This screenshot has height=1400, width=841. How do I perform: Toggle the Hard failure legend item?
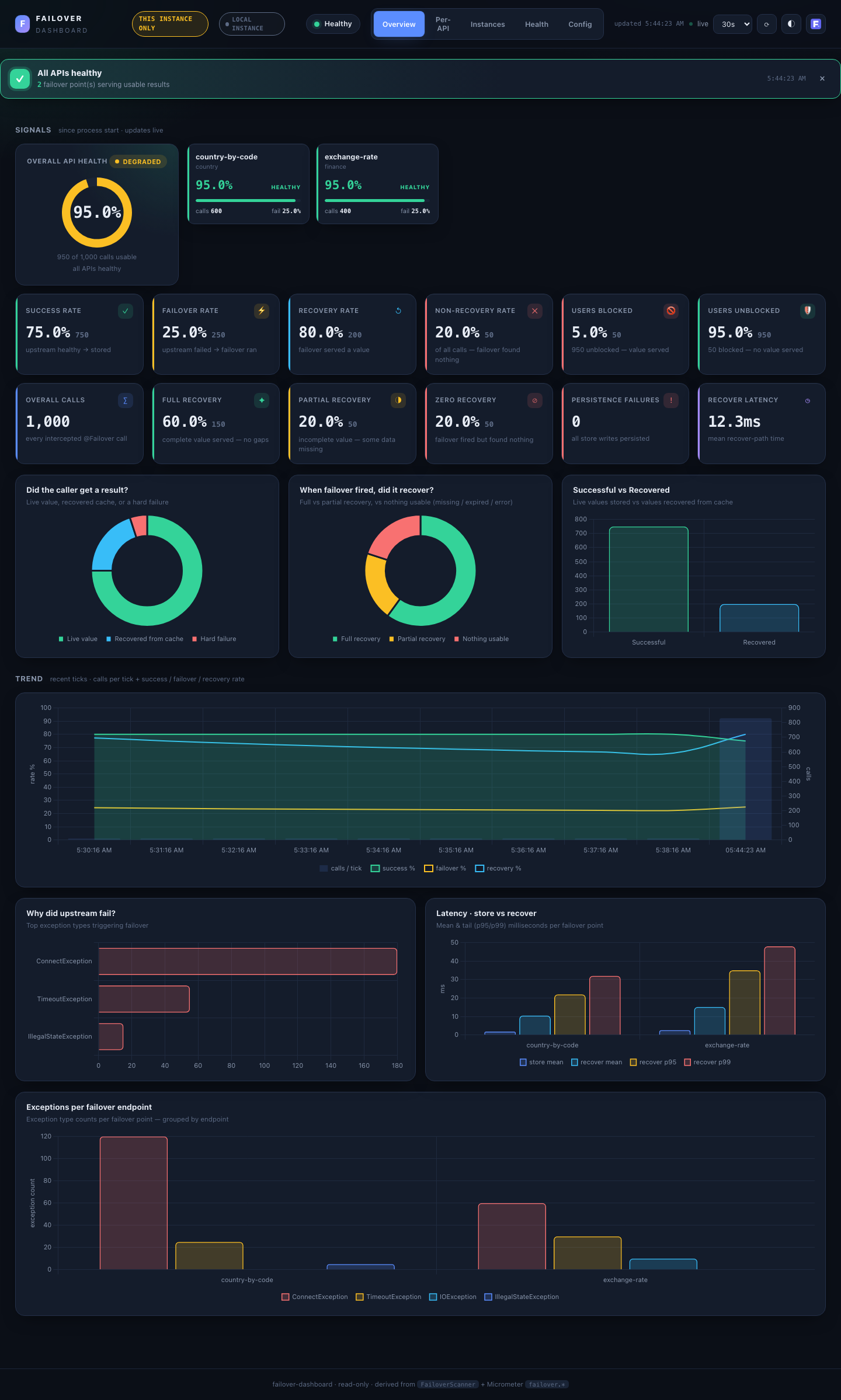tap(214, 639)
